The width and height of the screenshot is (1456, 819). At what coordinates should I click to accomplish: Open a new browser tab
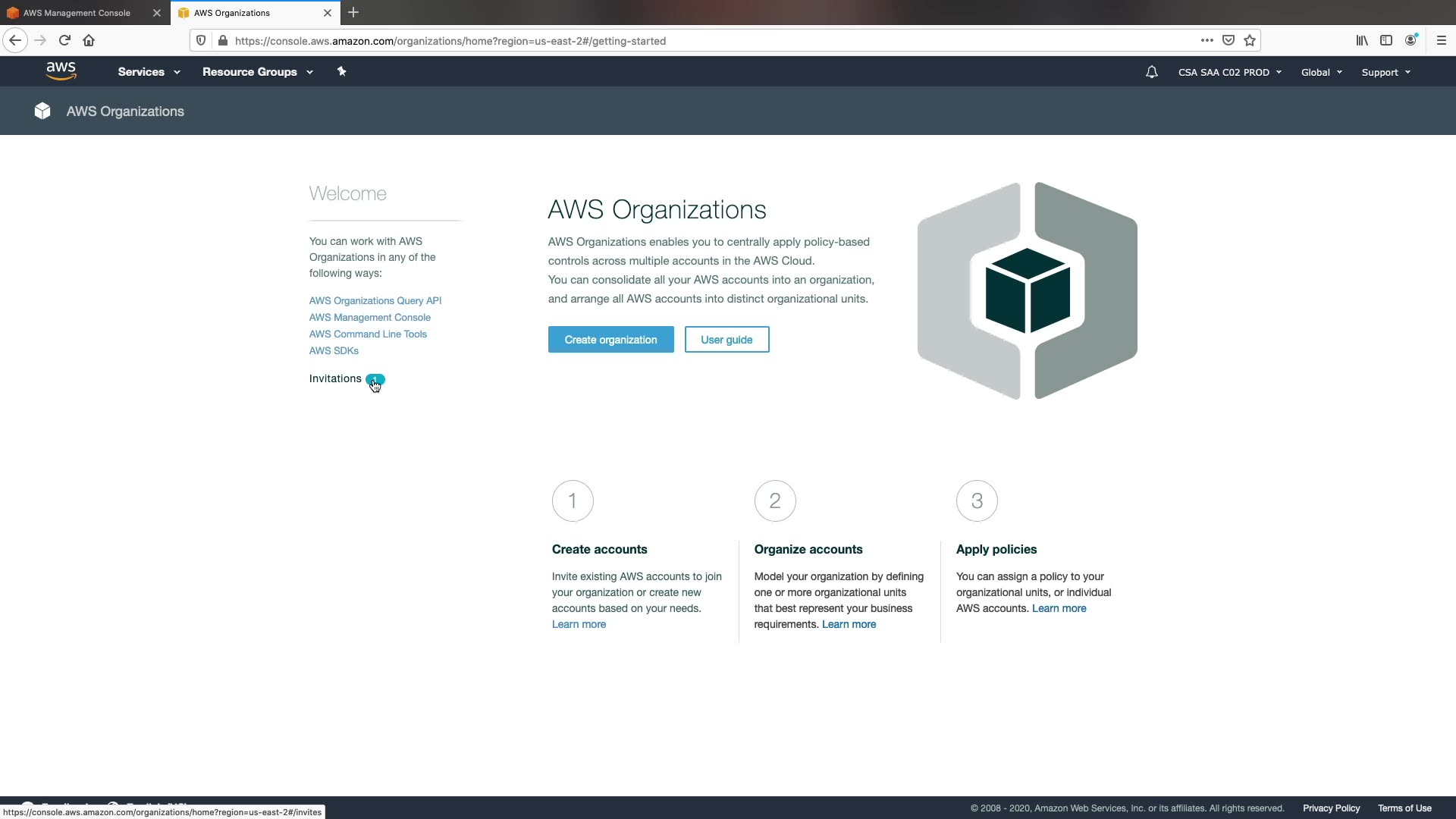(x=353, y=13)
